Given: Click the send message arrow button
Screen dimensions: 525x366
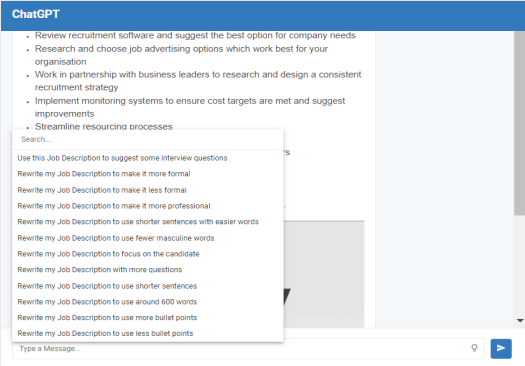Looking at the screenshot, I should tap(501, 348).
